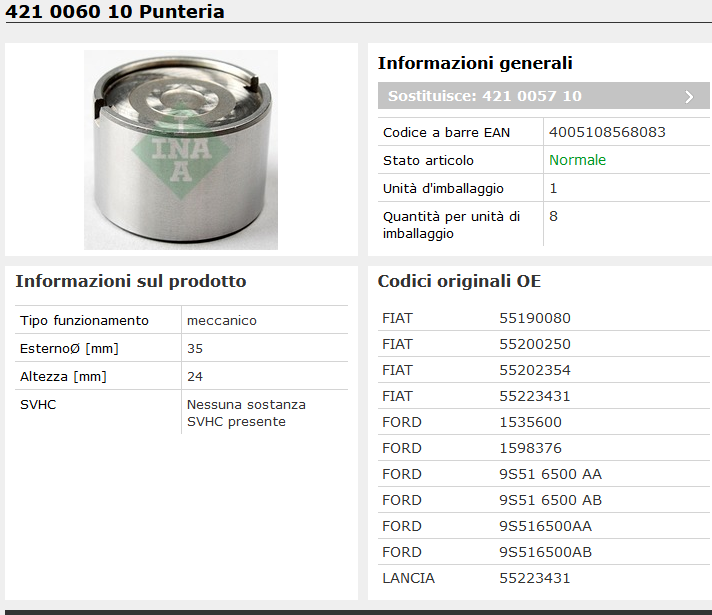Open the Sostituisce: 421 0057 10 link
The image size is (712, 615).
pyautogui.click(x=544, y=96)
